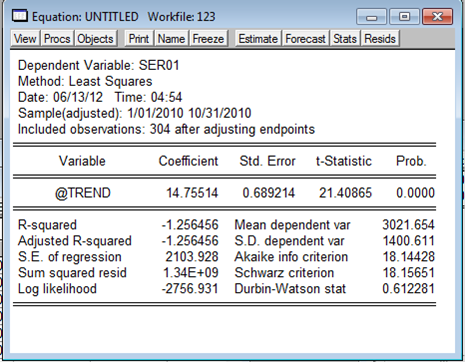Viewport: 466px width, 363px height.
Task: Open the View menu button
Action: pos(25,39)
